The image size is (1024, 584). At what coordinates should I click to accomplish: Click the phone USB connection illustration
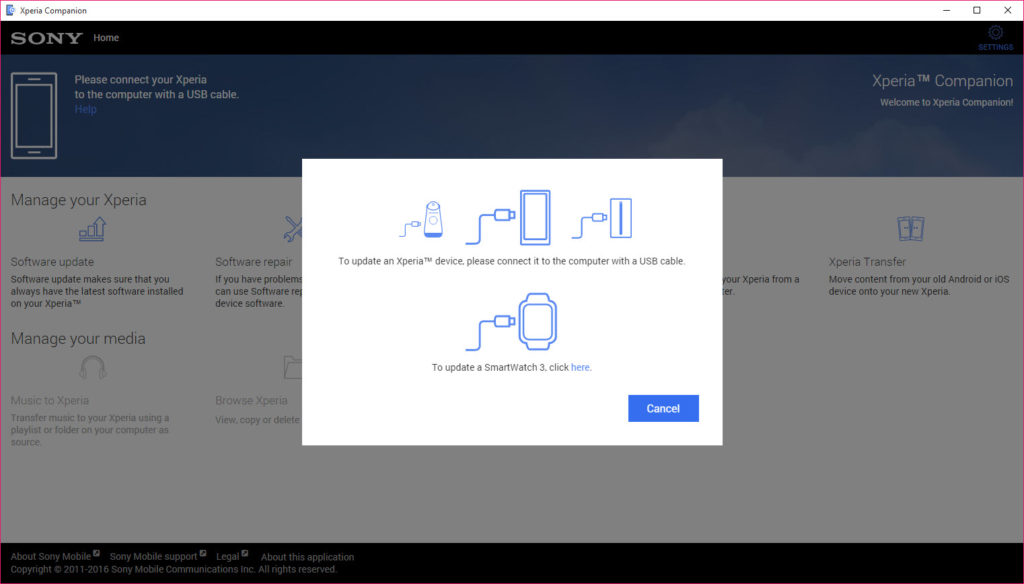[x=508, y=218]
